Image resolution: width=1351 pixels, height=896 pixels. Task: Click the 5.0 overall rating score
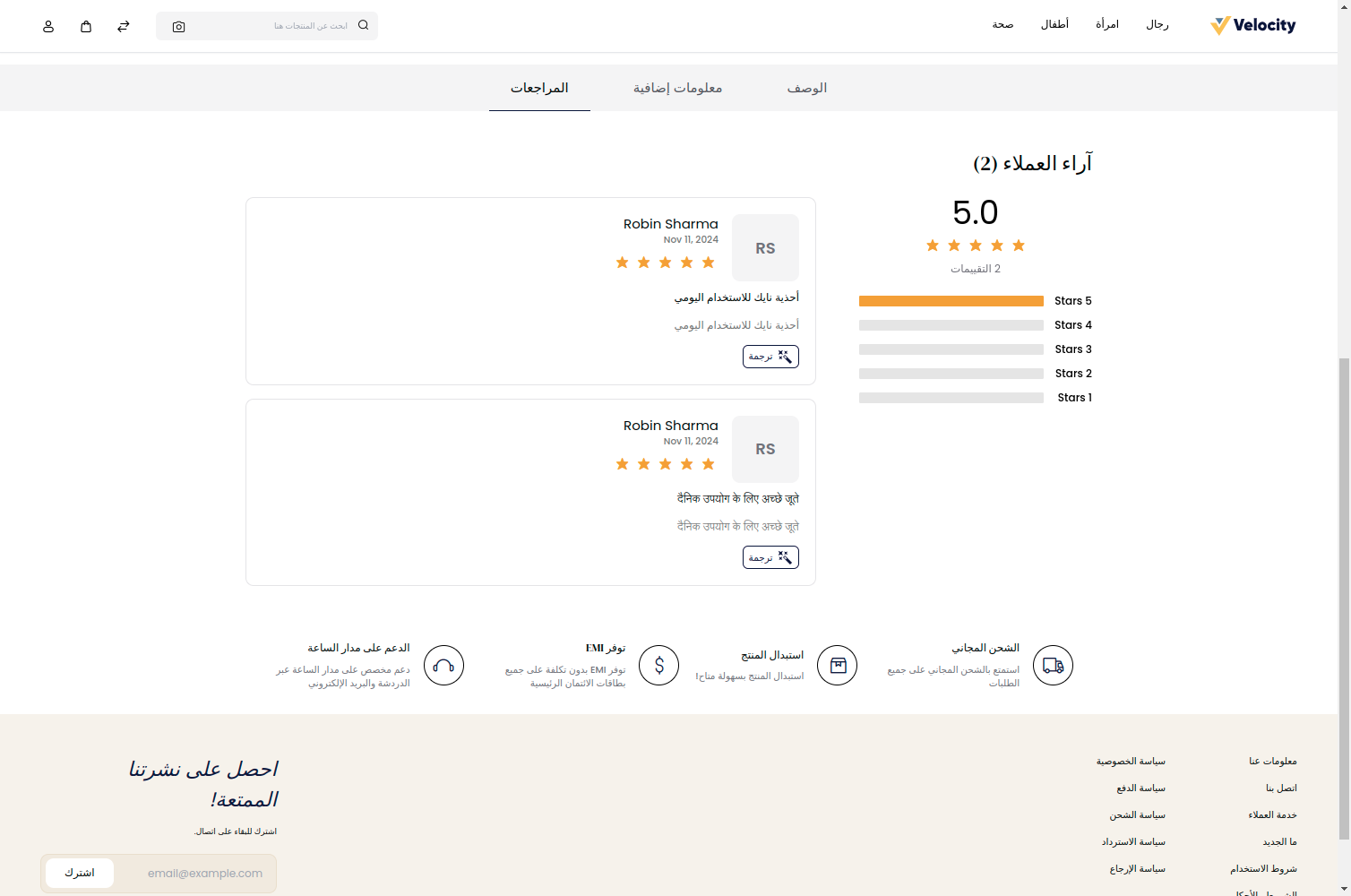point(976,212)
